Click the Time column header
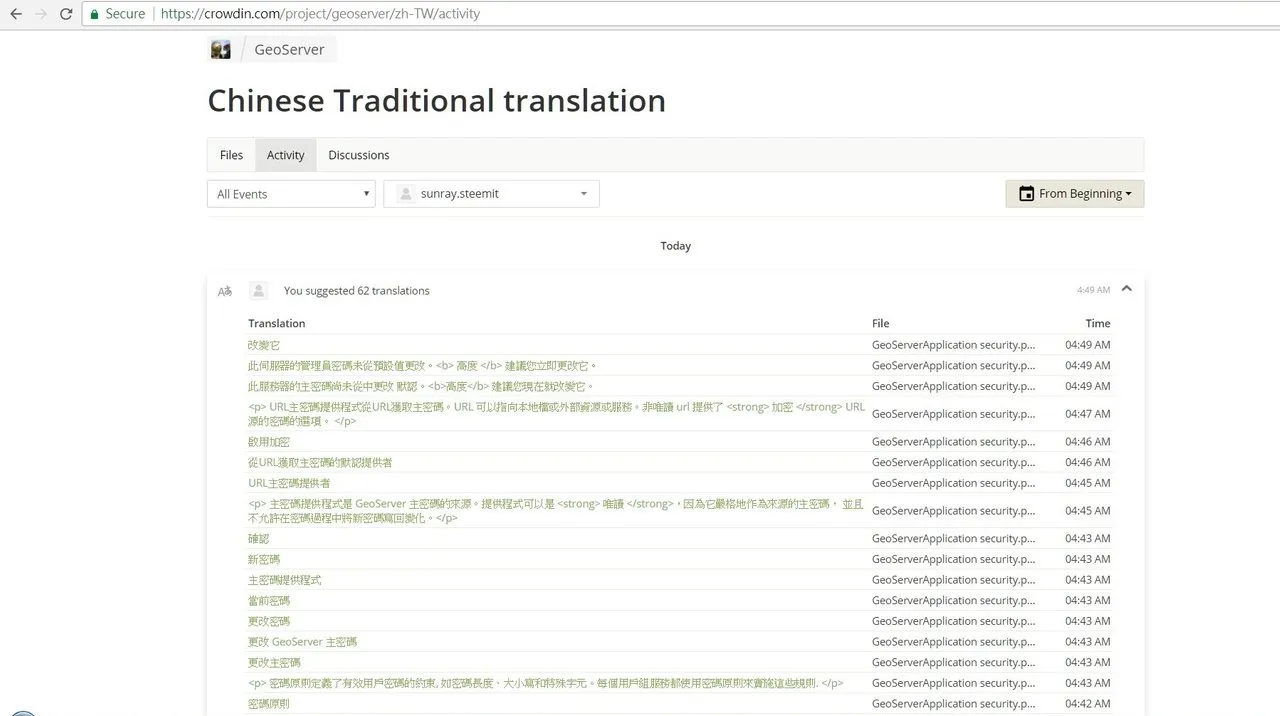 click(1098, 324)
